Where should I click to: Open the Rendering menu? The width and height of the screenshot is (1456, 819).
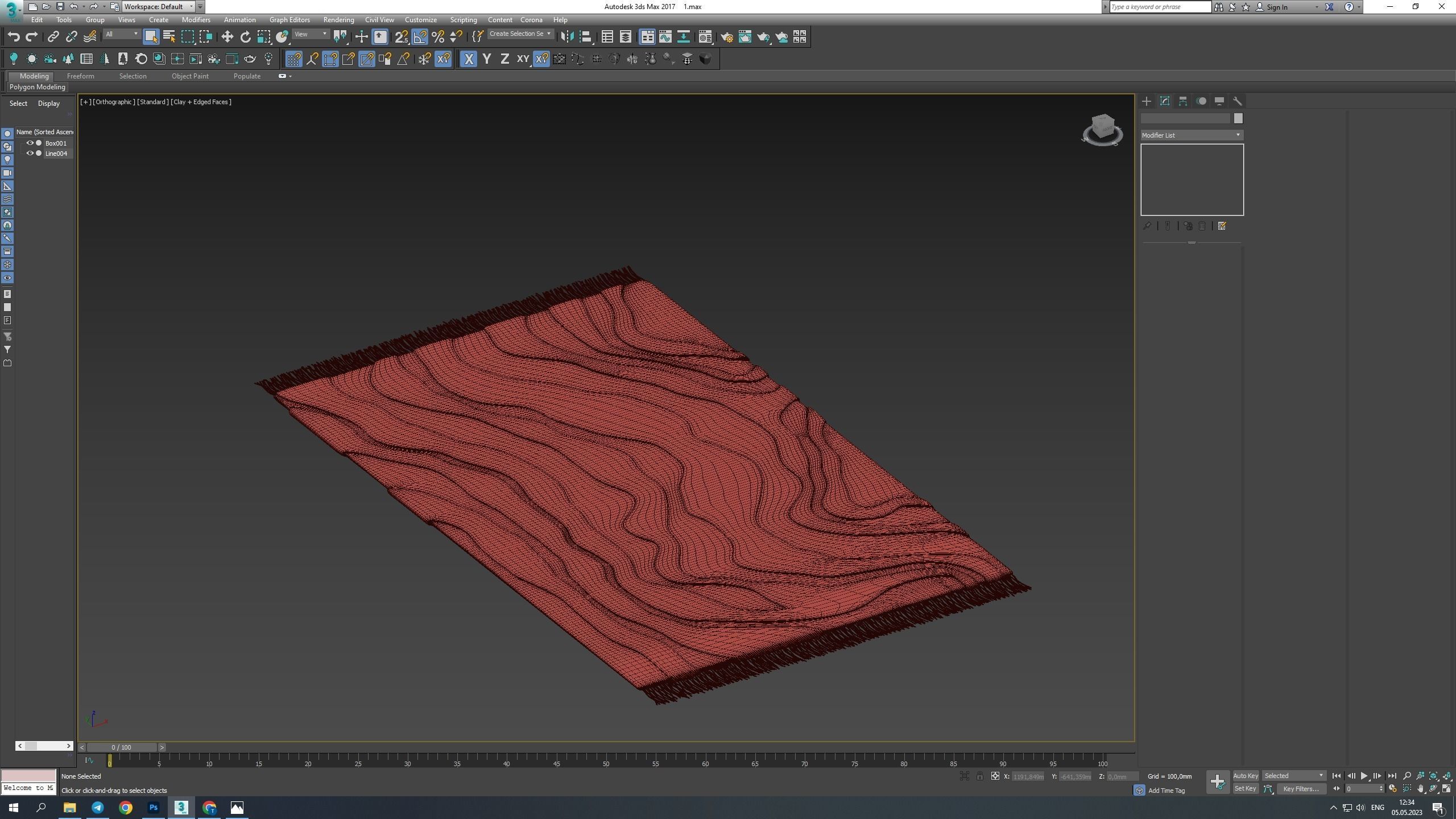pyautogui.click(x=338, y=20)
